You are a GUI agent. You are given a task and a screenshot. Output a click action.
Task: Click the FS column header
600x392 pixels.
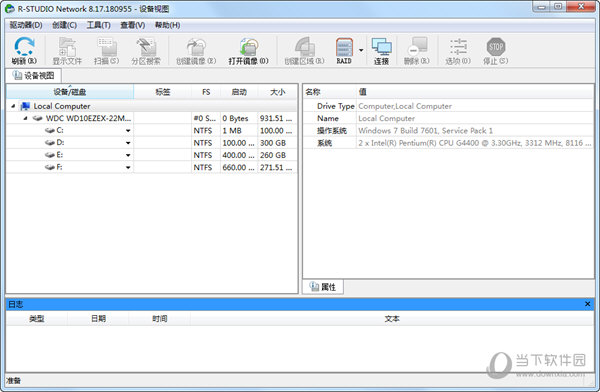[x=206, y=92]
